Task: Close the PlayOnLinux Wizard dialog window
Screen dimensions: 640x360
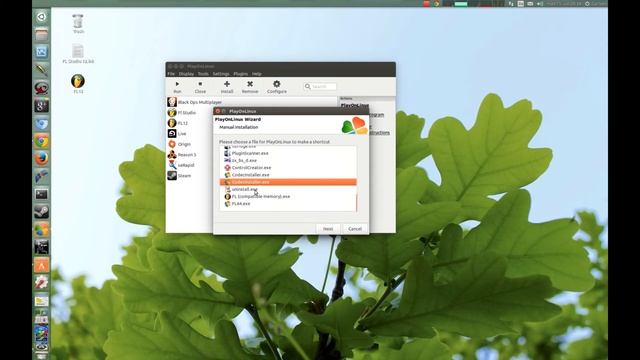Action: click(x=218, y=111)
